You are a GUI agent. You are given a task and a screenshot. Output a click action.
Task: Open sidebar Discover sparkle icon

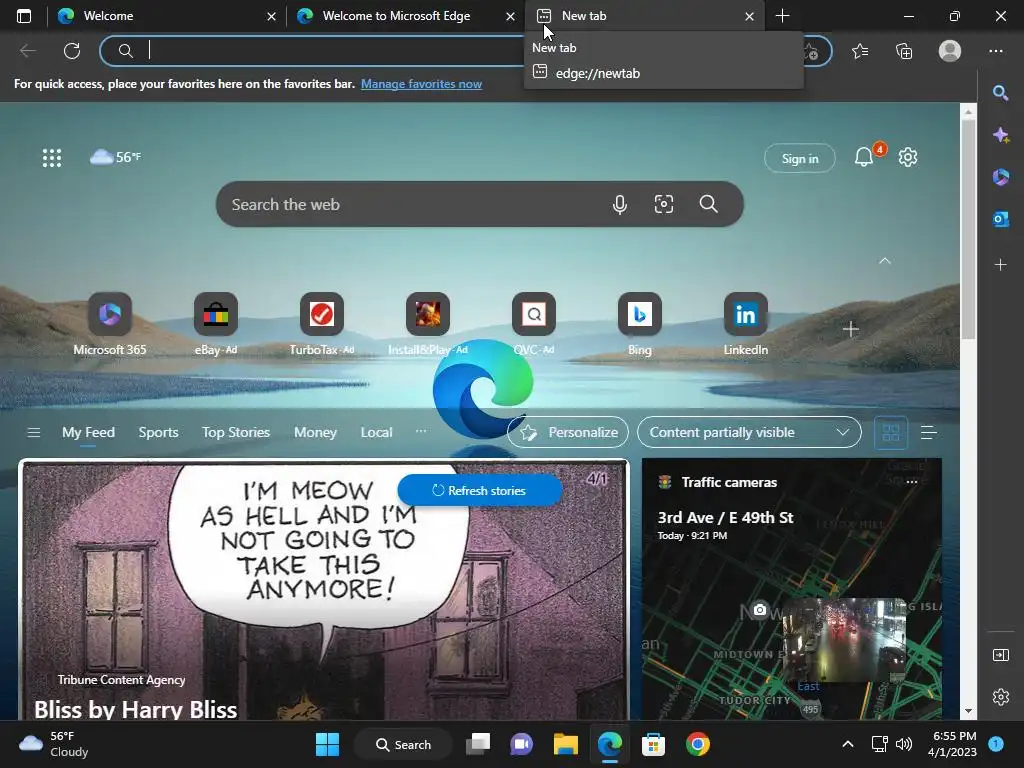tap(1000, 135)
